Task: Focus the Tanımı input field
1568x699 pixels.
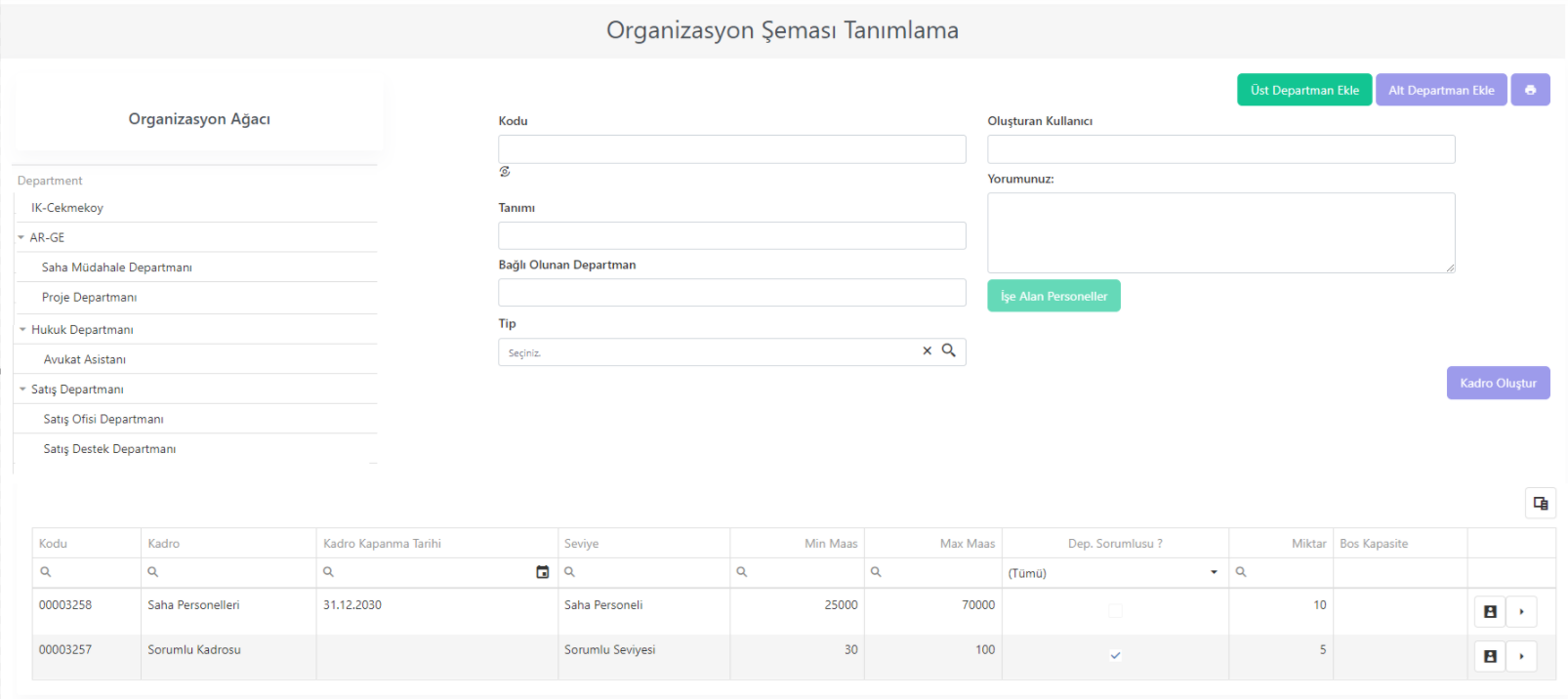Action: coord(732,235)
